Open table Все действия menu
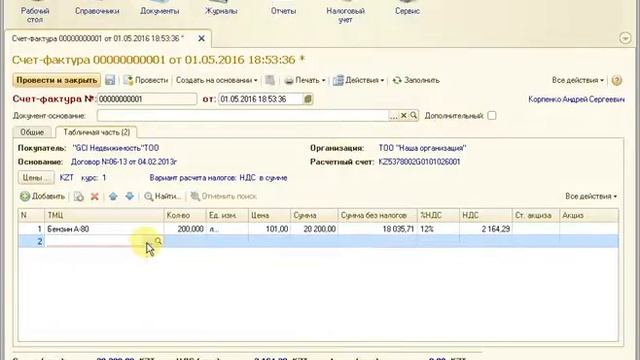Image resolution: width=640 pixels, height=360 pixels. click(x=591, y=196)
